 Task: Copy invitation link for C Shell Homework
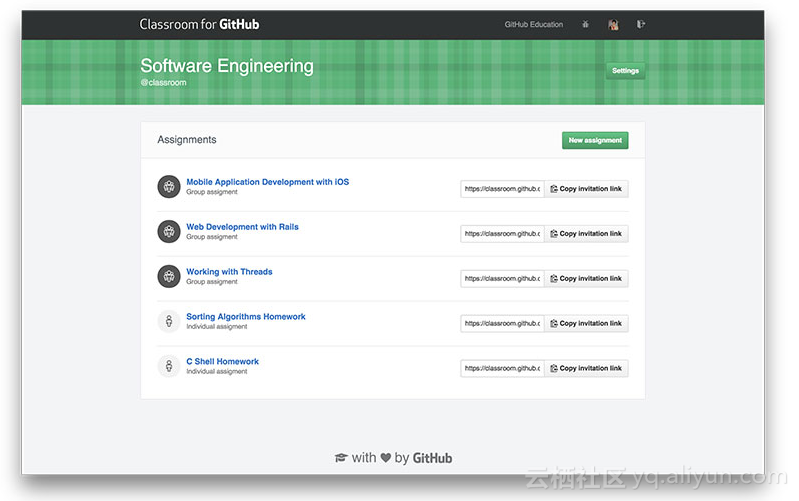click(x=586, y=368)
